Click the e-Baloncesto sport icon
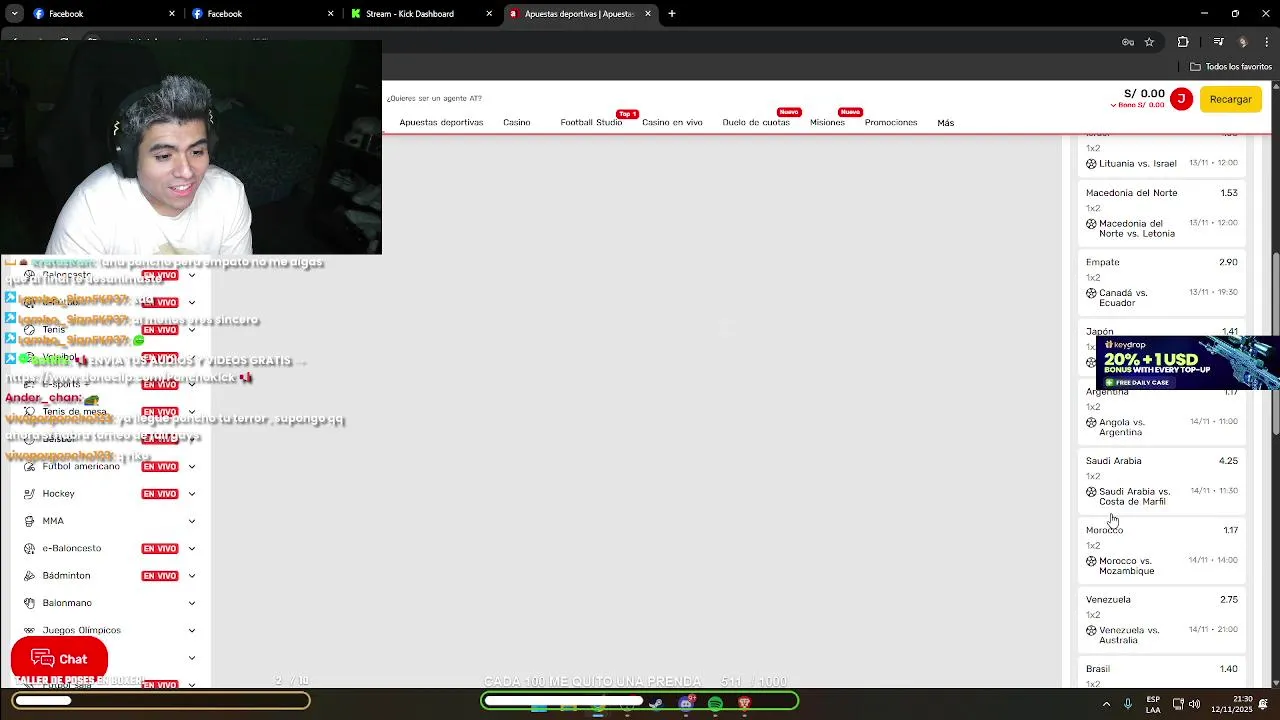Image resolution: width=1280 pixels, height=720 pixels. click(29, 548)
